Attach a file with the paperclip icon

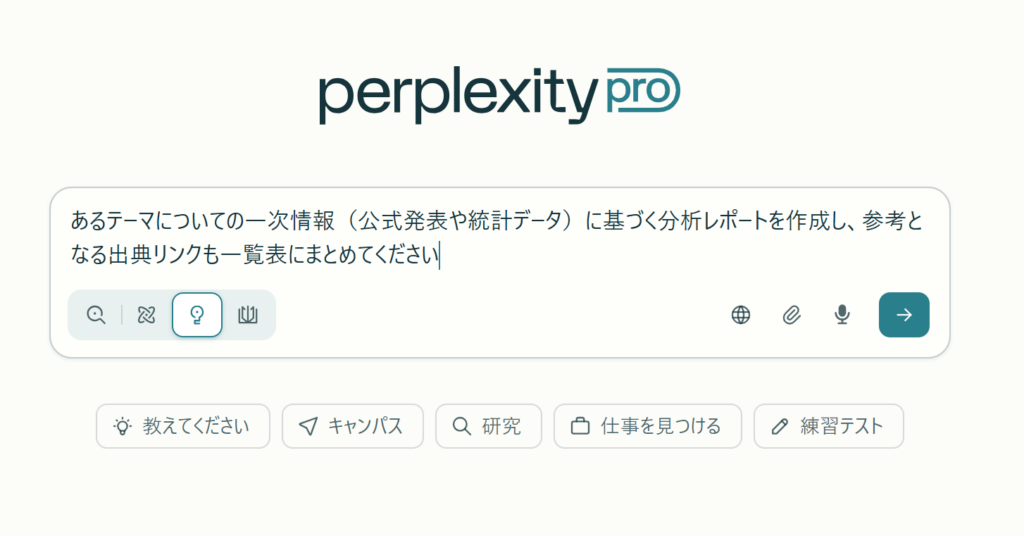[792, 315]
